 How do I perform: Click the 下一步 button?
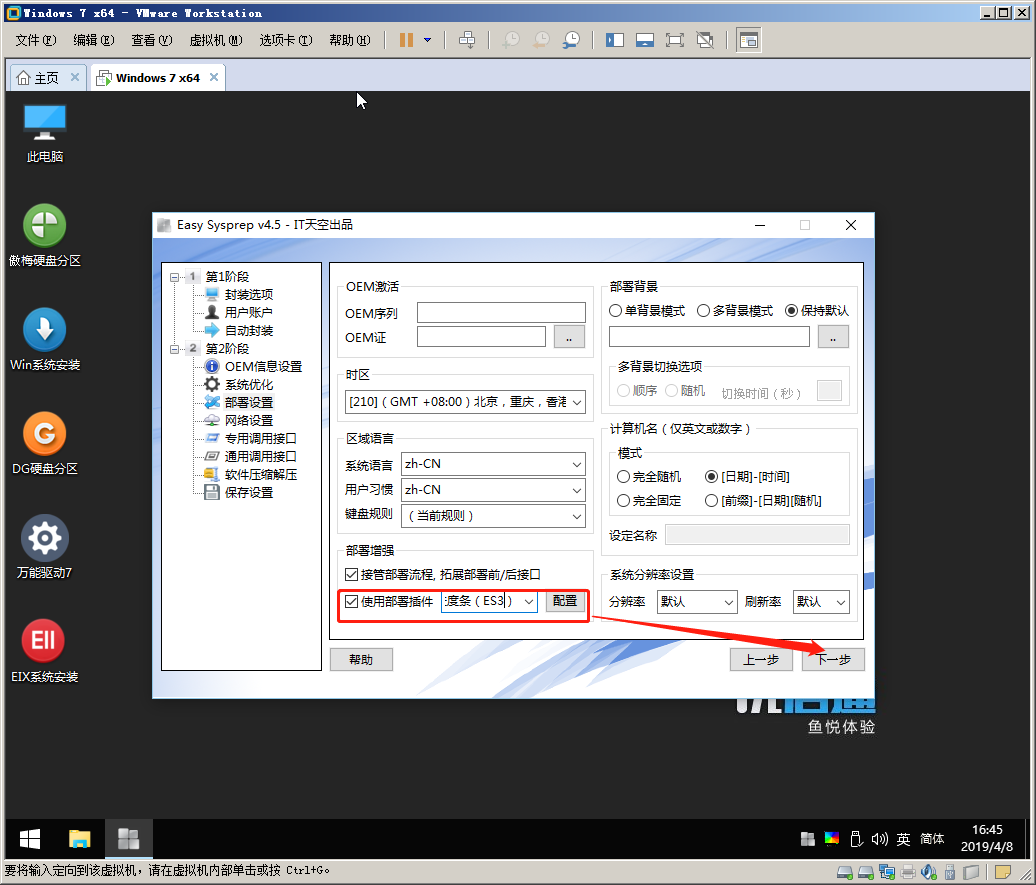click(x=833, y=660)
